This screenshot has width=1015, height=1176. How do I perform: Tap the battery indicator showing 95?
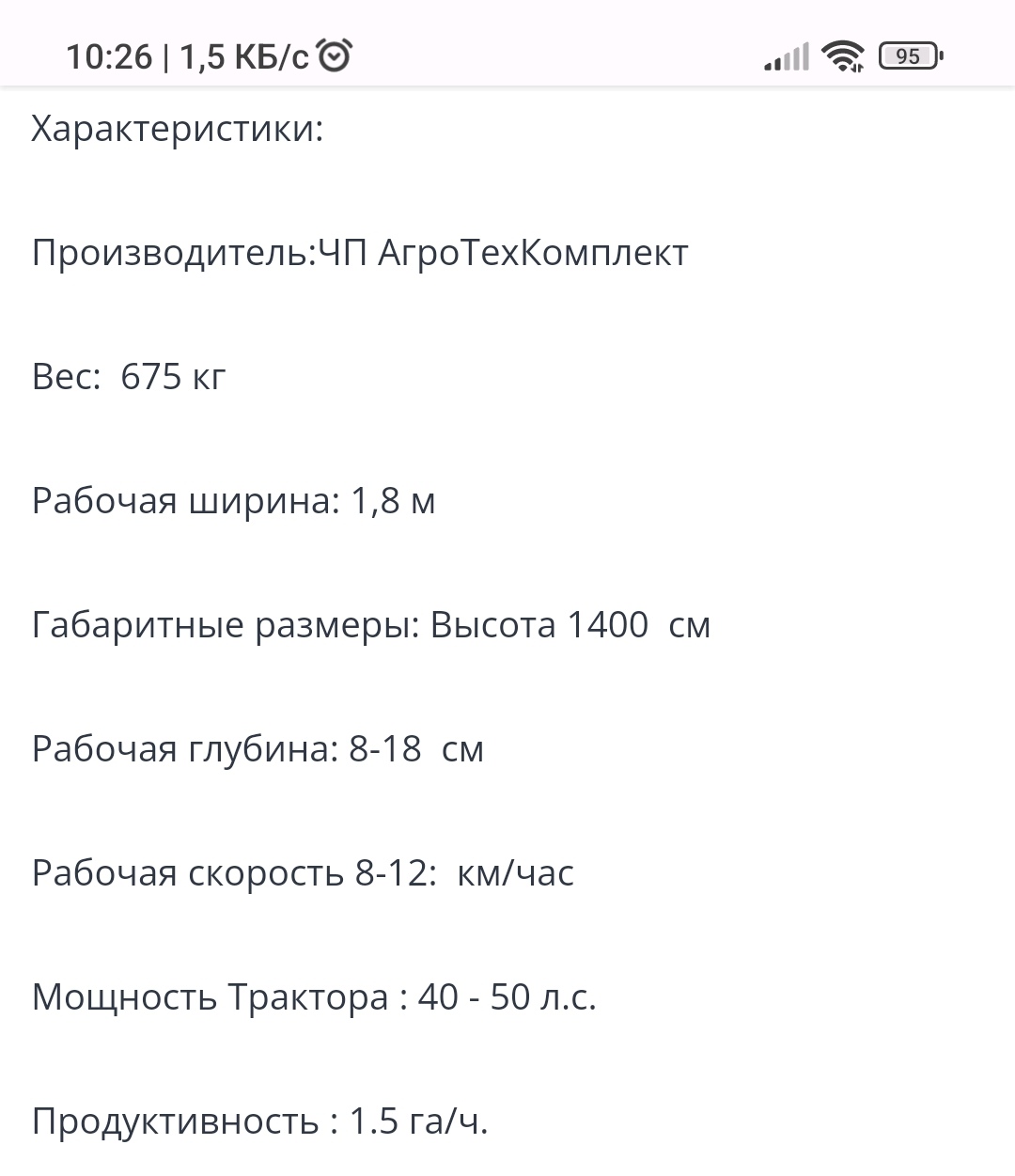click(910, 56)
